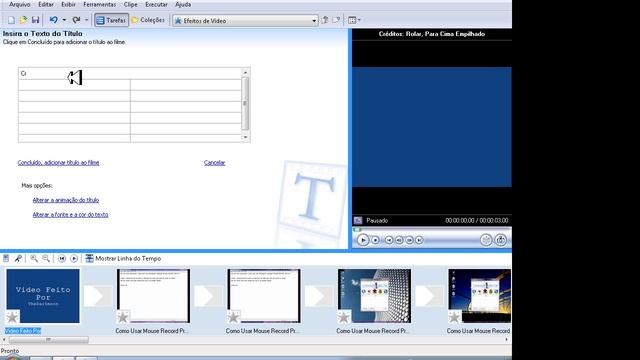Click the title text box containing 'Cr'

[x=130, y=73]
